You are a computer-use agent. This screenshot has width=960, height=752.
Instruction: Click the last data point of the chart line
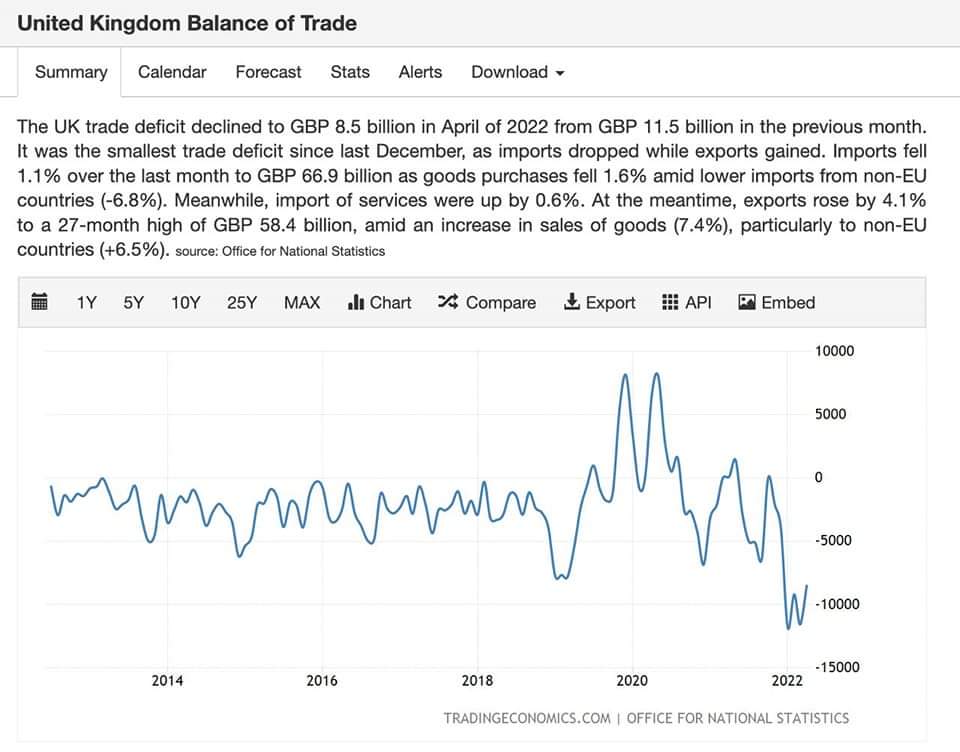click(807, 586)
